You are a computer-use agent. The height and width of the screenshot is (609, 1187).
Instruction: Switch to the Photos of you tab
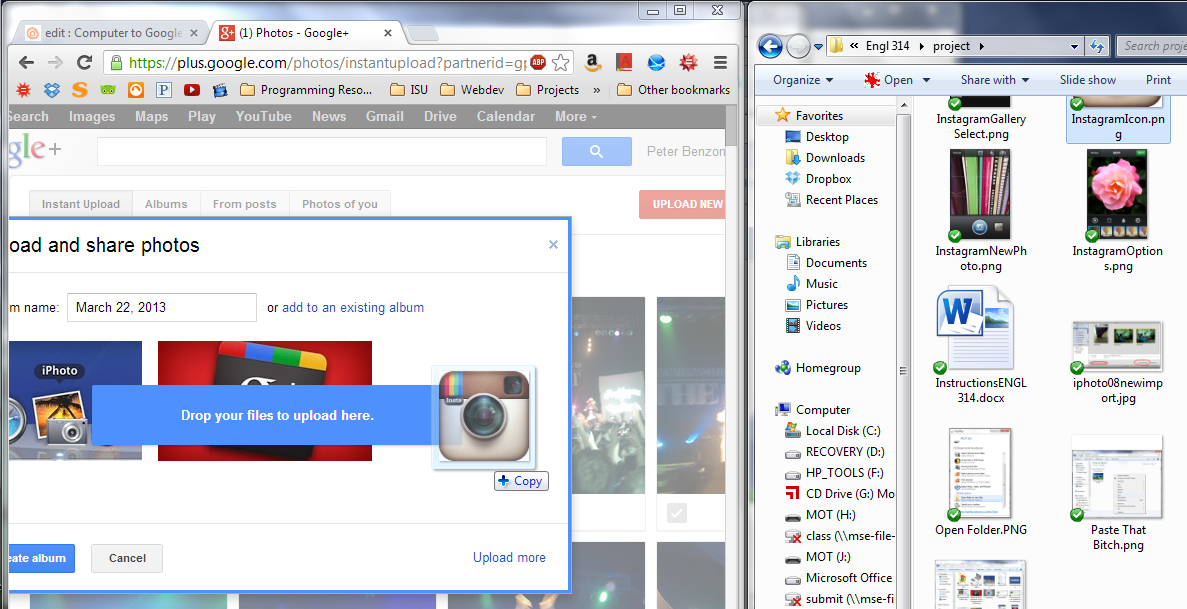[x=340, y=205]
